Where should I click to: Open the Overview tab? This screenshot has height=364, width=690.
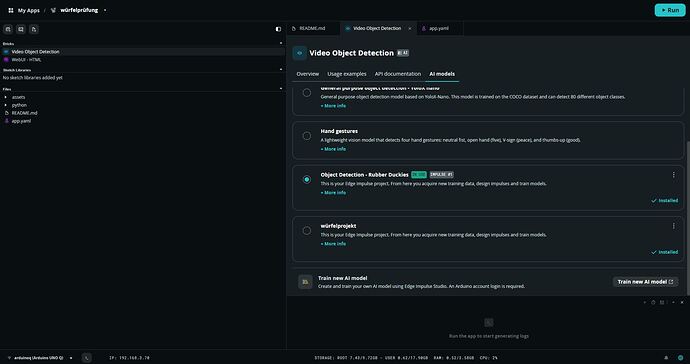pos(308,74)
